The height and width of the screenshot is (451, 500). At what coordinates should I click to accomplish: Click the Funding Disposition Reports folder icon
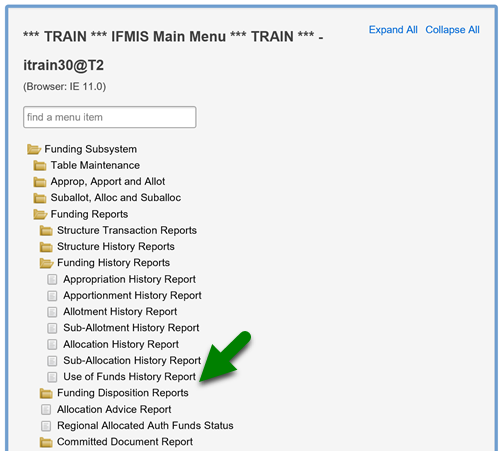(46, 393)
